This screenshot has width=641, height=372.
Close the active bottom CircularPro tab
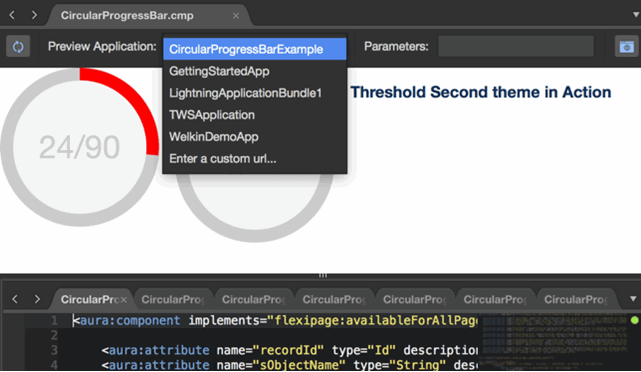123,300
